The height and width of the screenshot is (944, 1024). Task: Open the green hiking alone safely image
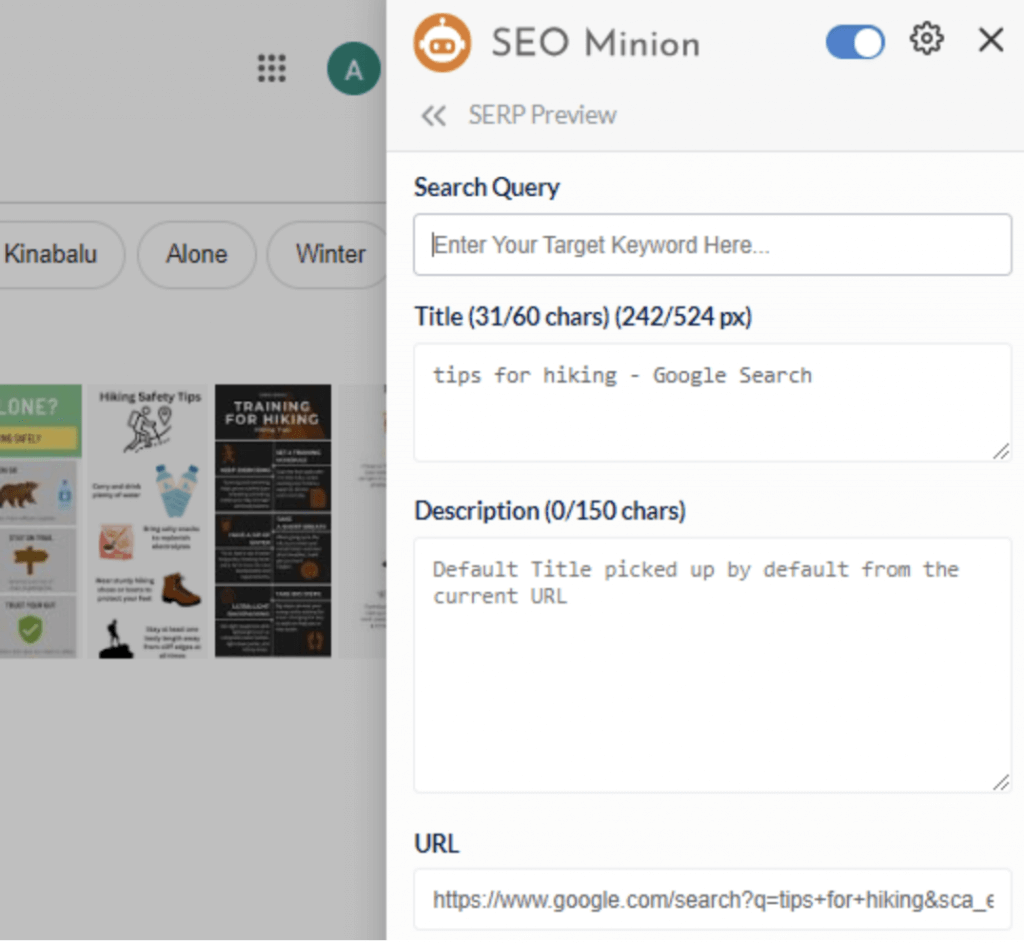pos(39,521)
